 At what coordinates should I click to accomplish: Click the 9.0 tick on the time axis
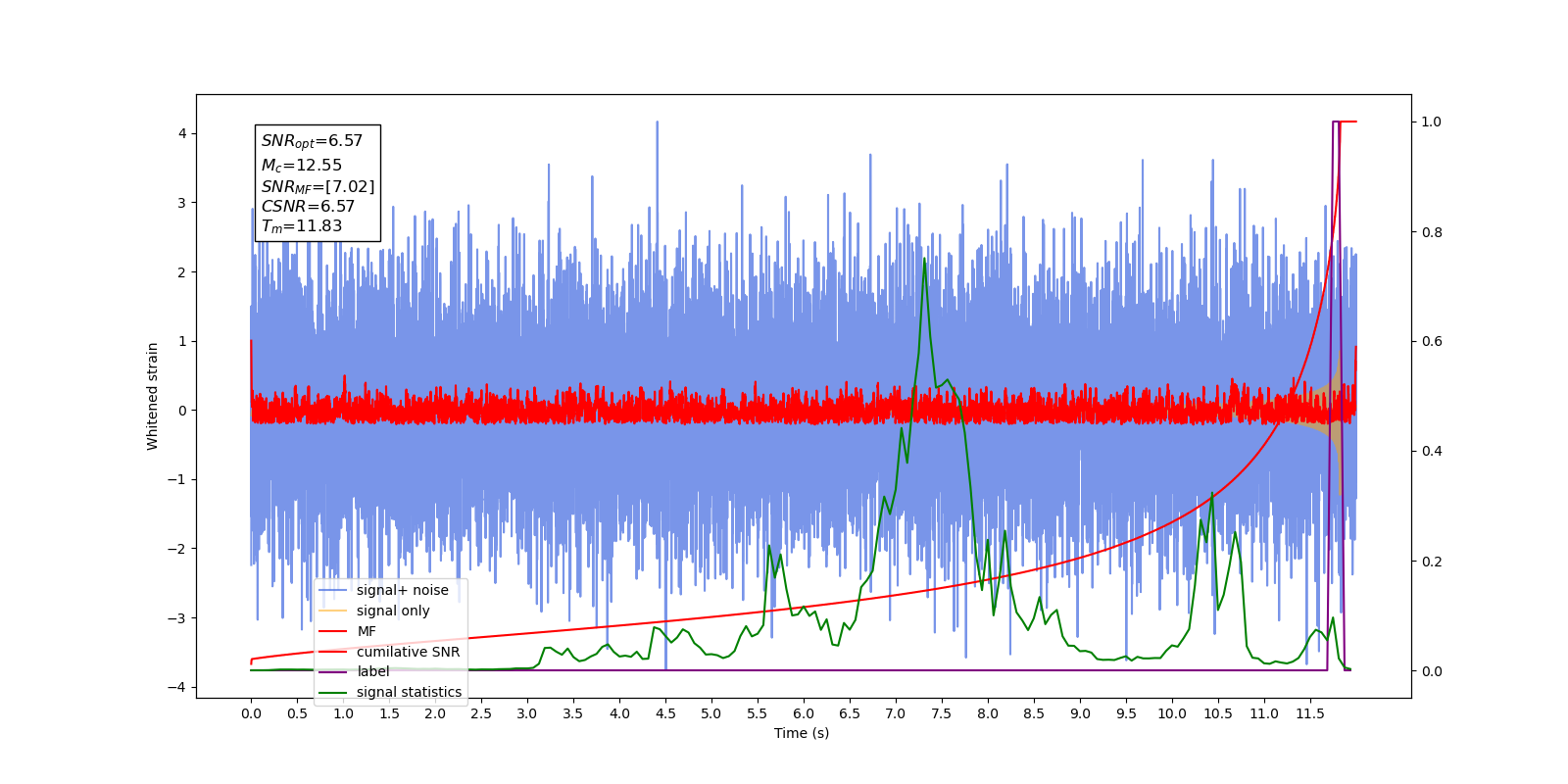pyautogui.click(x=1080, y=713)
